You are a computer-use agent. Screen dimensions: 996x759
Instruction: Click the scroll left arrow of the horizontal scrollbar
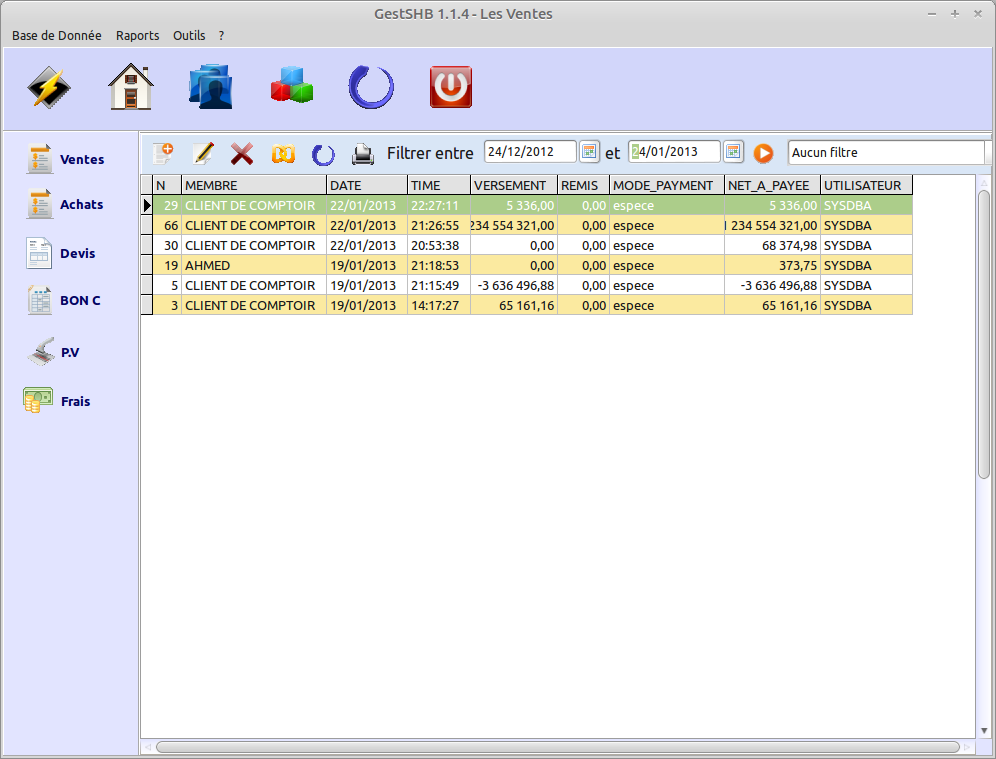(x=147, y=747)
